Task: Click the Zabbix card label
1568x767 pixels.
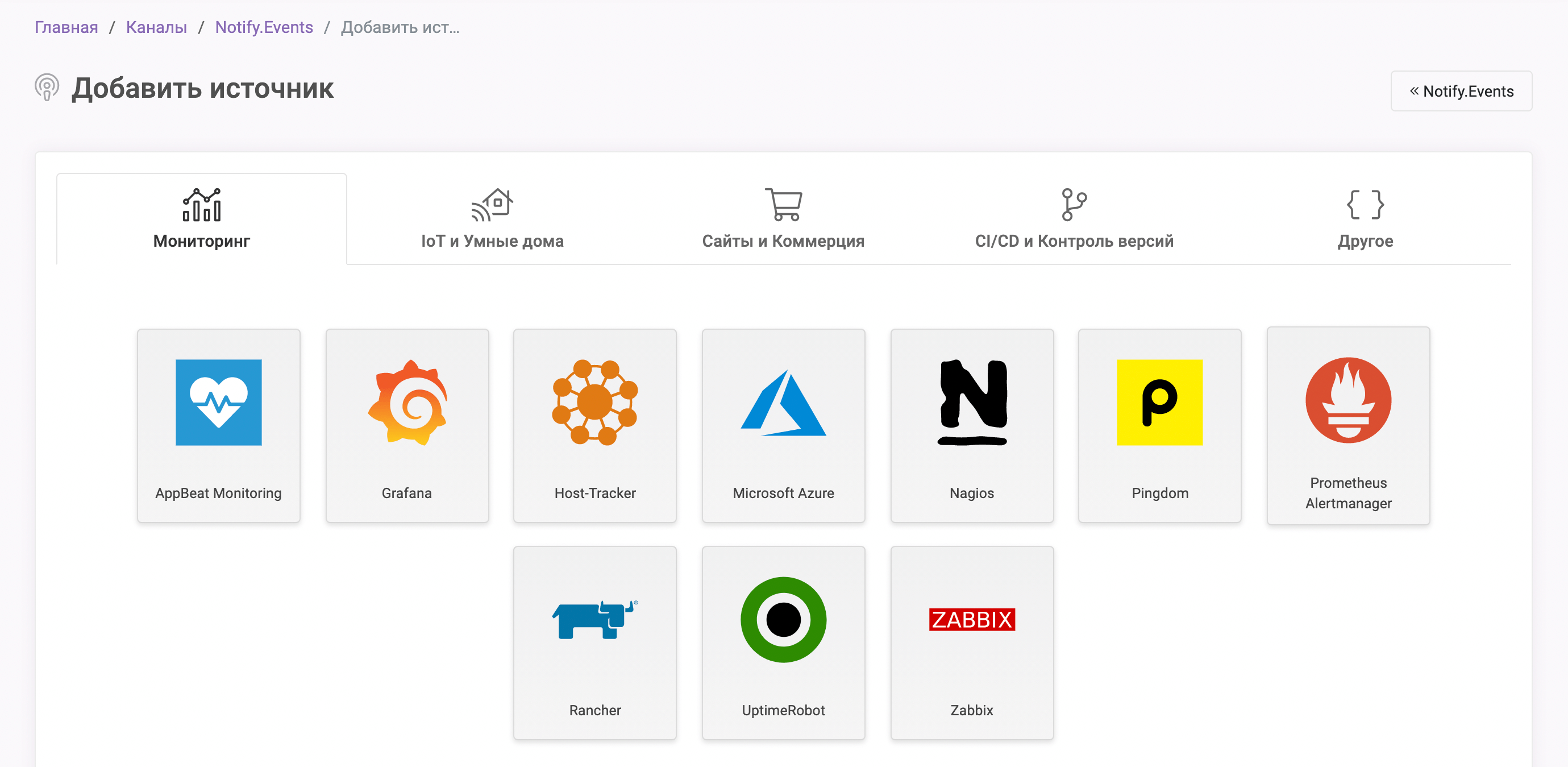Action: 972,710
